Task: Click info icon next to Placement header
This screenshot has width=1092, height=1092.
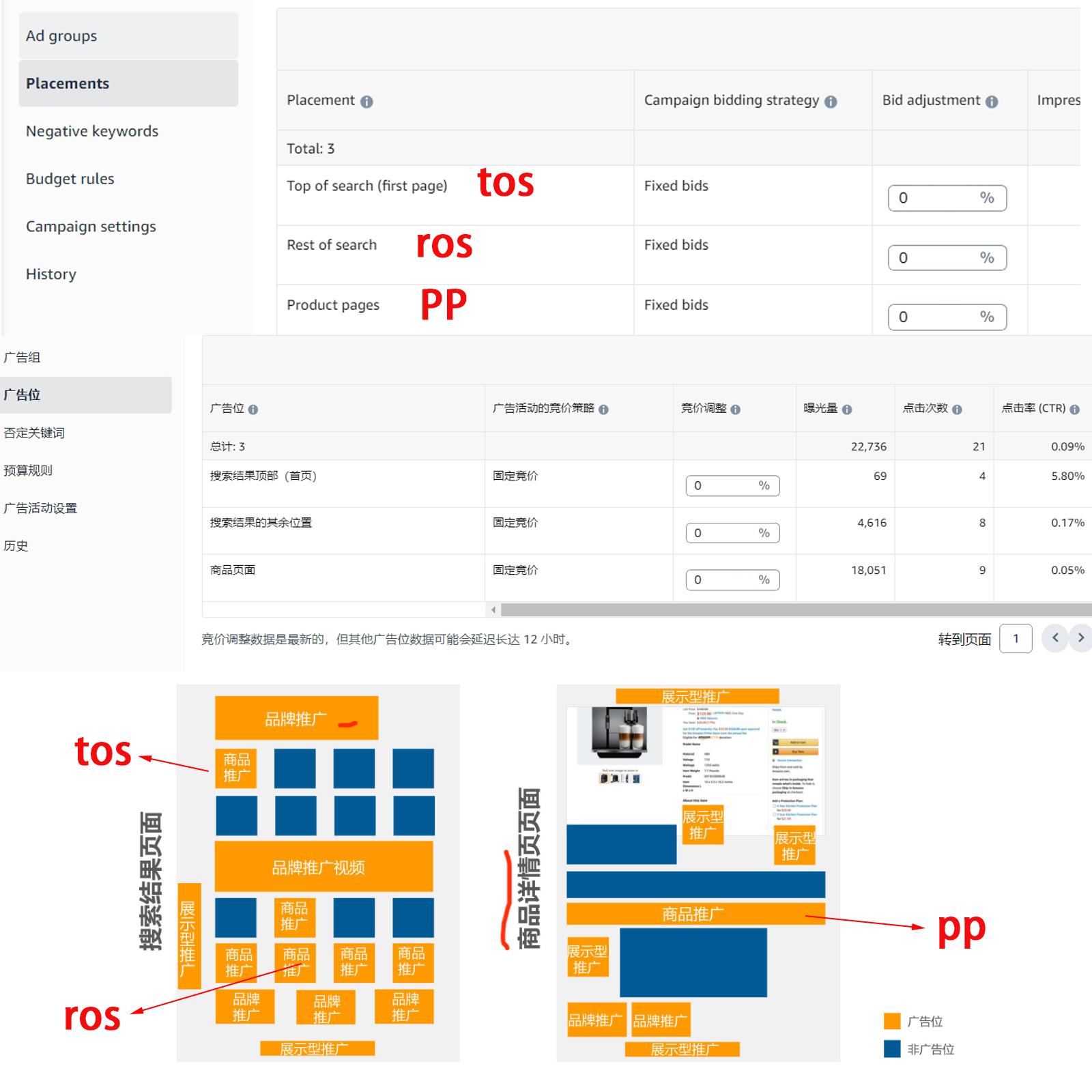Action: coord(367,102)
